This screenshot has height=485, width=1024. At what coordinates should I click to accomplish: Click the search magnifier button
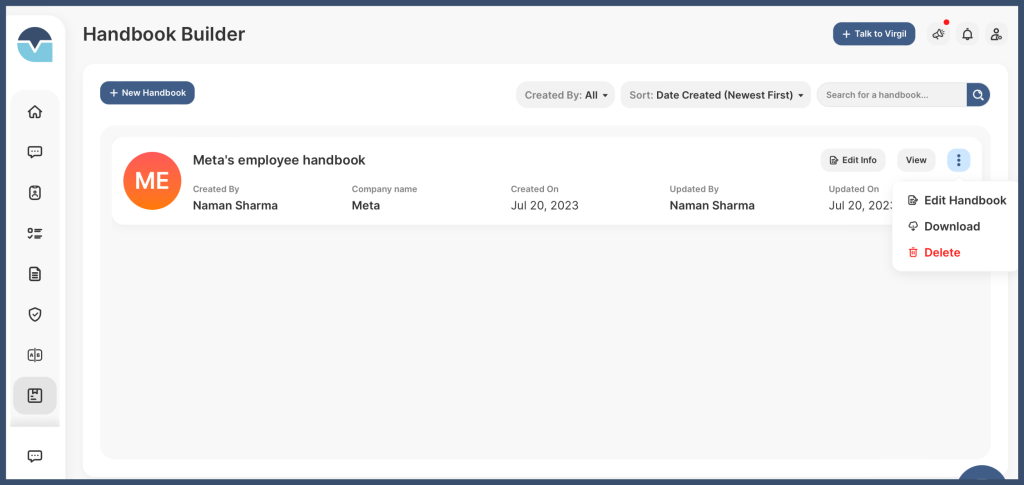click(x=978, y=95)
